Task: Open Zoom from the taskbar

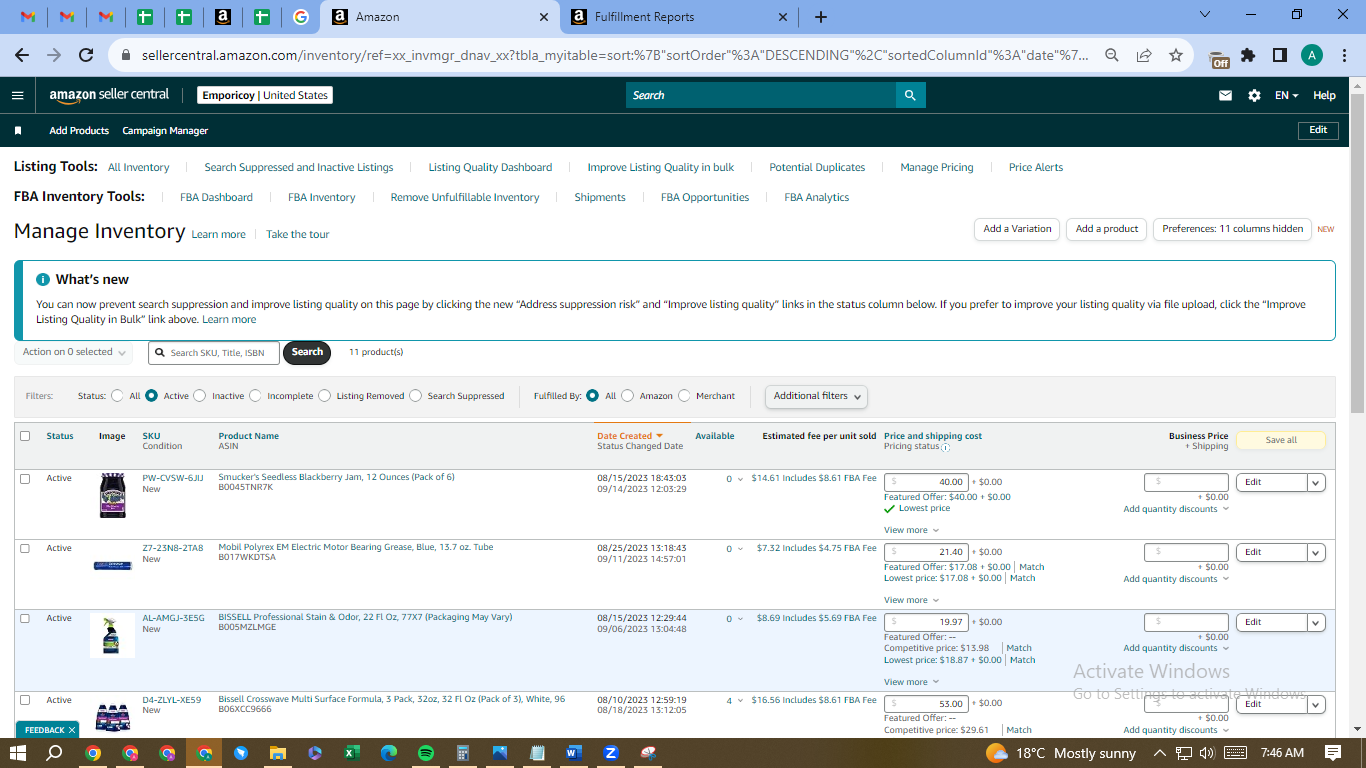Action: [x=611, y=753]
